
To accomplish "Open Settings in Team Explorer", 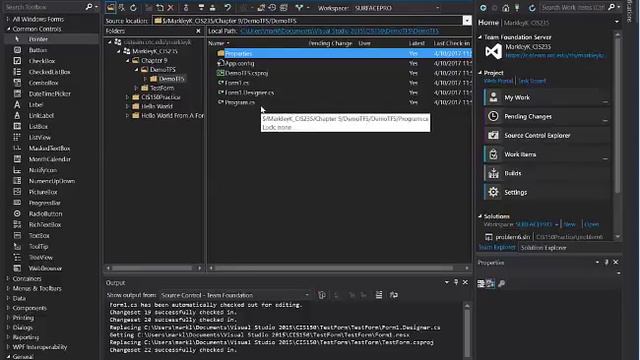I will (547, 192).
